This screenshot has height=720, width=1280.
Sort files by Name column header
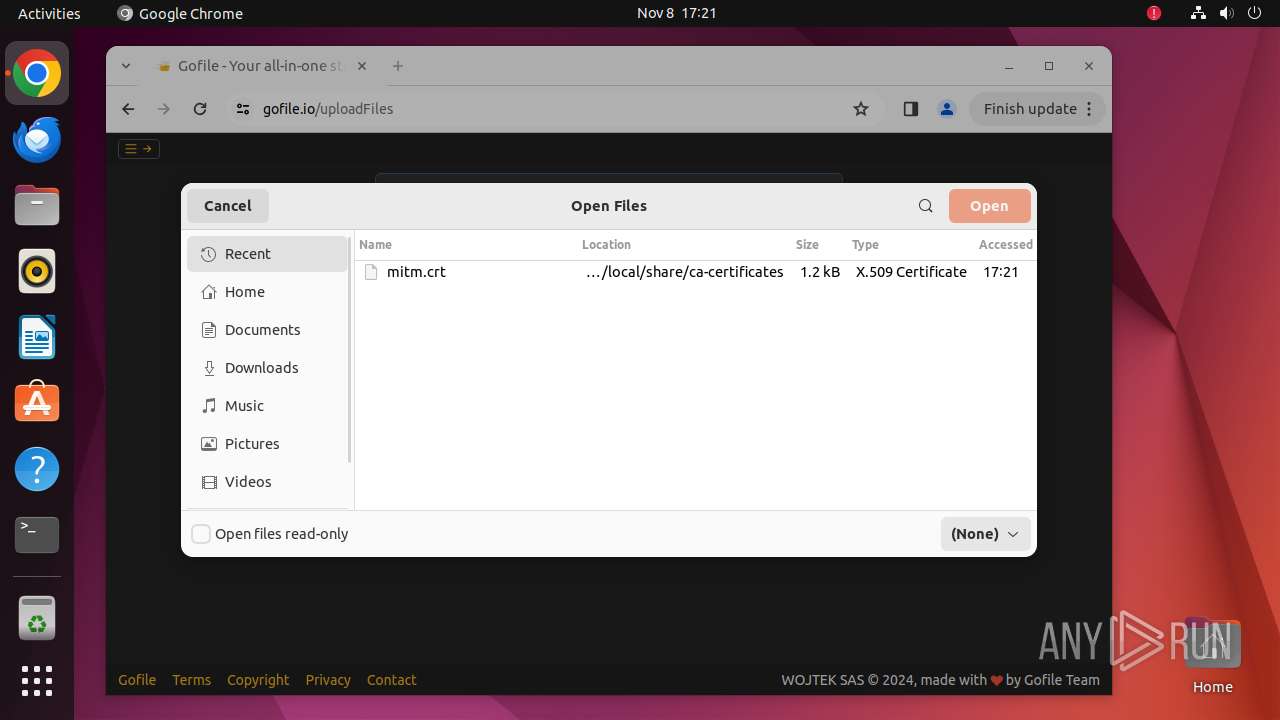375,244
